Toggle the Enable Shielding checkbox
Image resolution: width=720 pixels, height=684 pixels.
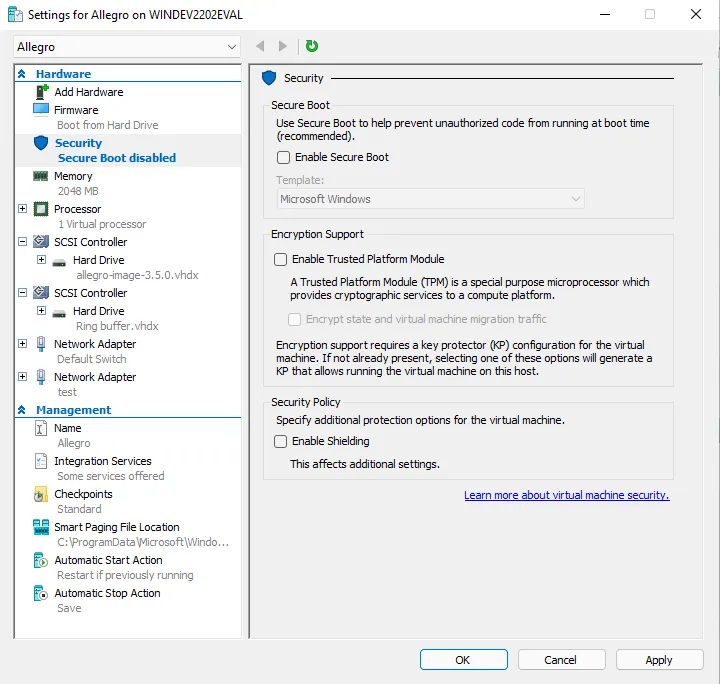281,441
